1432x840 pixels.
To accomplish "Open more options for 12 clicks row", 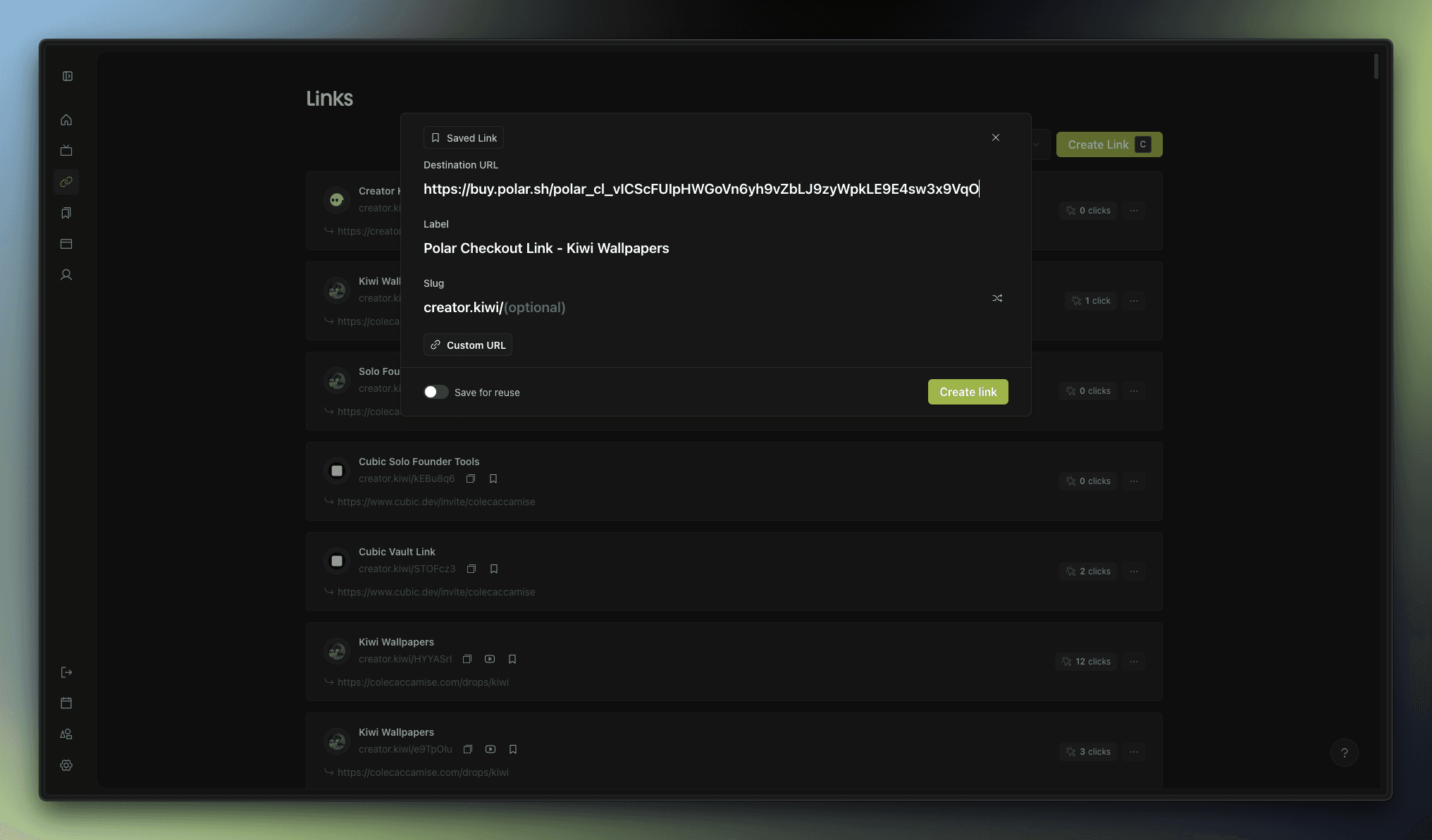I will pos(1134,662).
